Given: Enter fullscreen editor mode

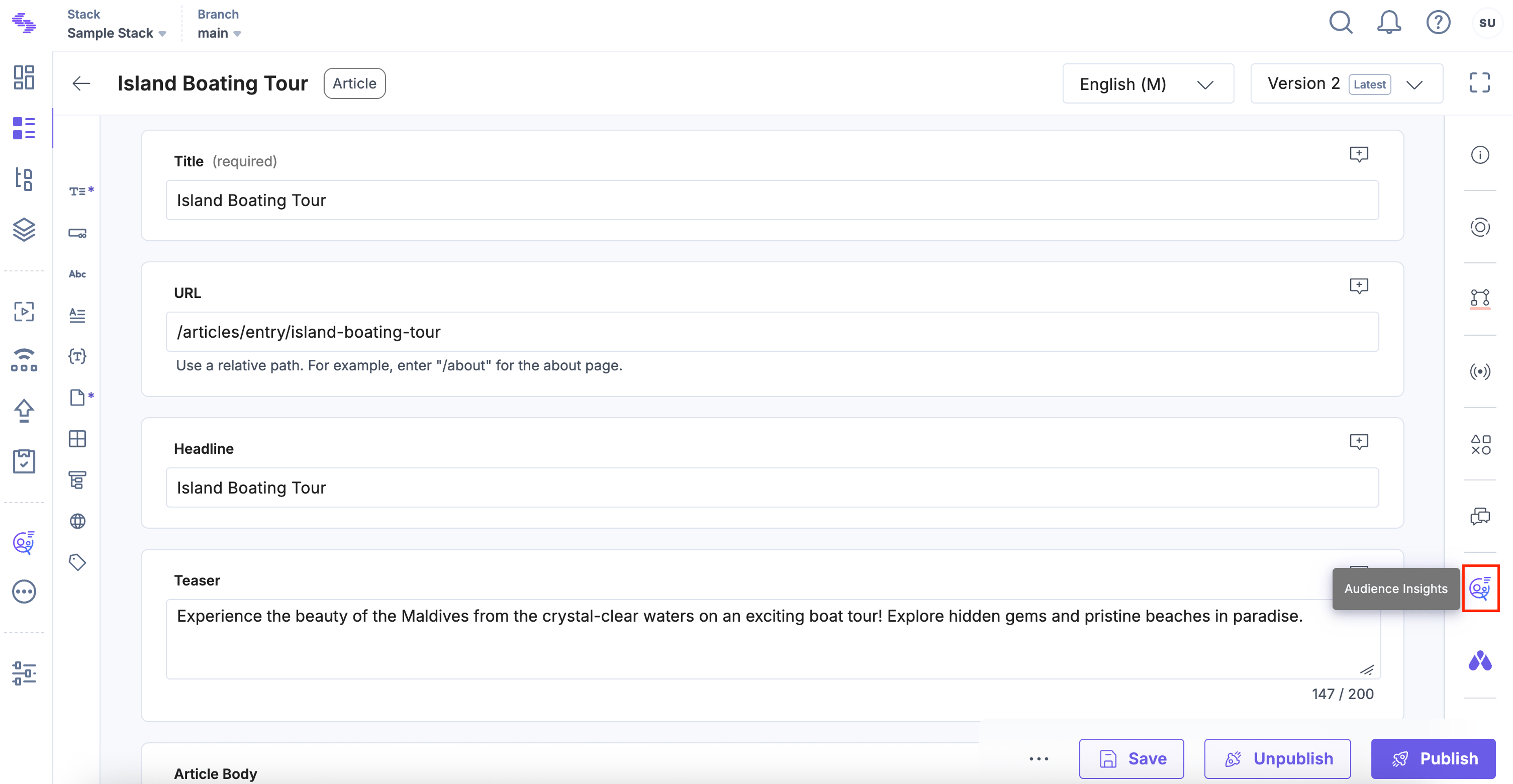Looking at the screenshot, I should tap(1480, 83).
